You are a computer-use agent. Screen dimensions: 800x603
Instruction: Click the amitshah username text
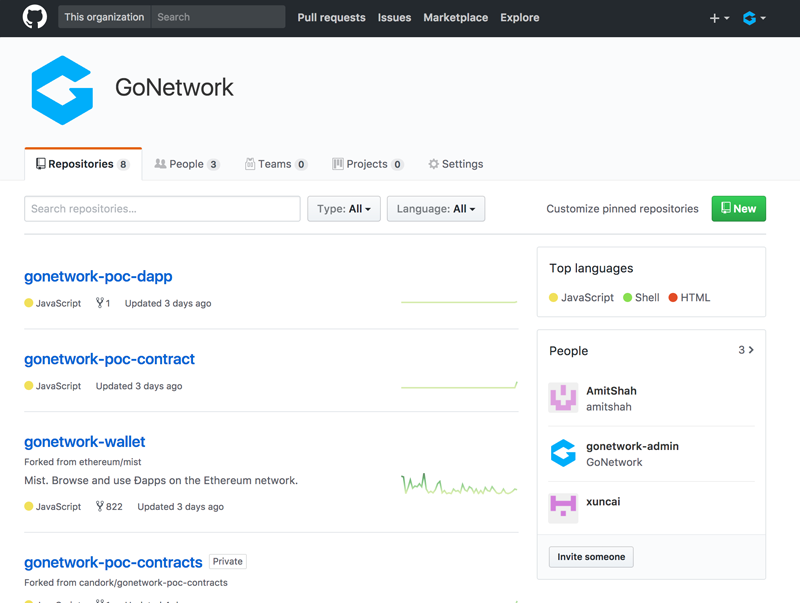click(x=609, y=407)
